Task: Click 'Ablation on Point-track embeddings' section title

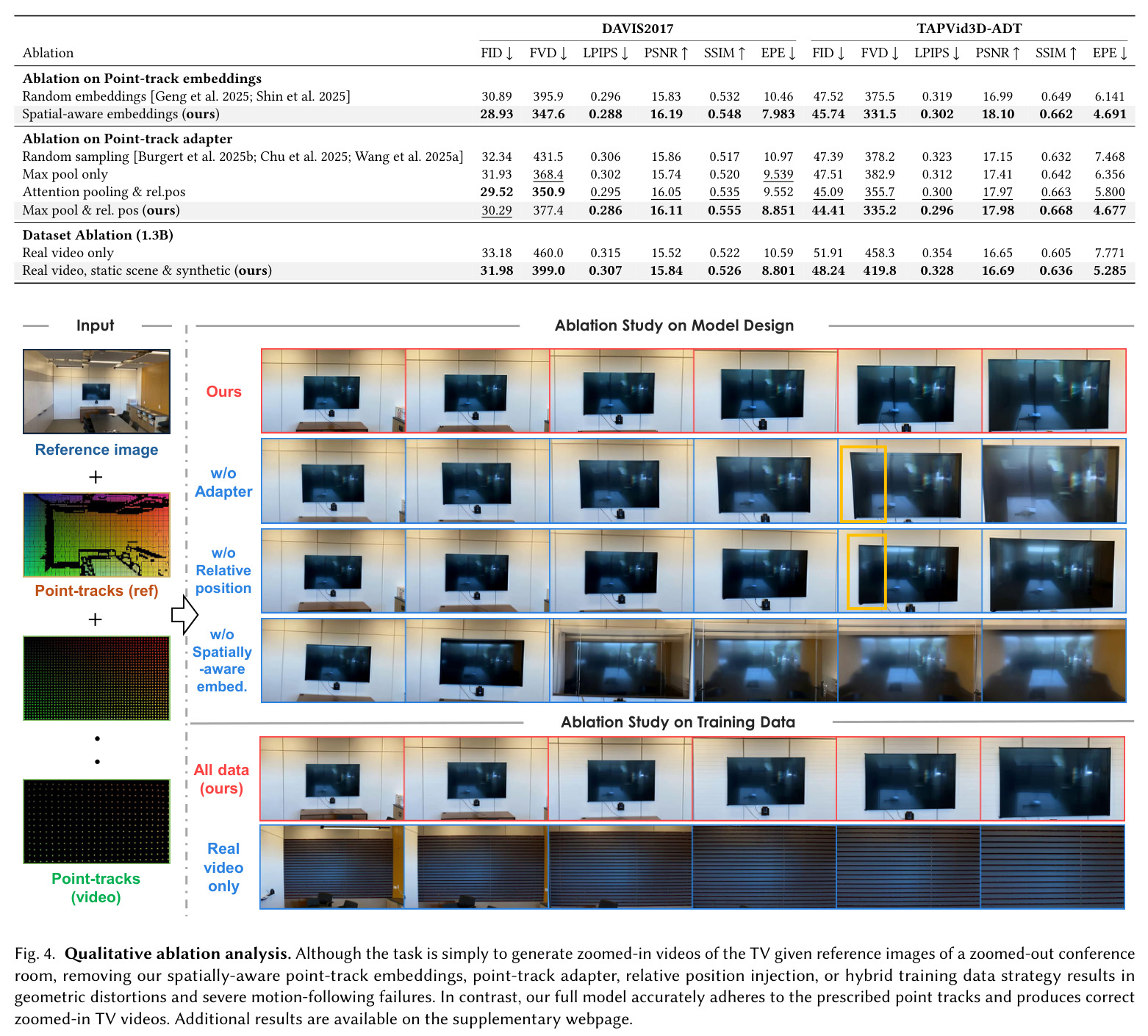Action: 142,79
